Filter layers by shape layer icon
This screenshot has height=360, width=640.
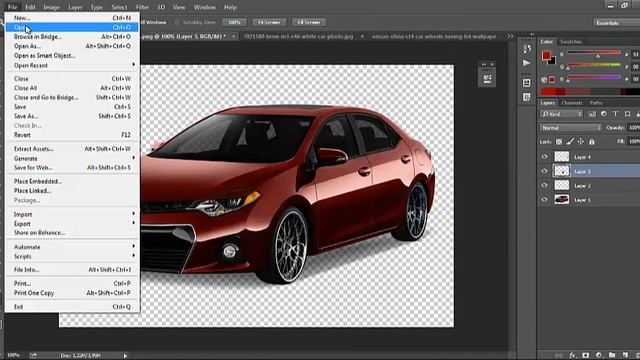tap(627, 114)
